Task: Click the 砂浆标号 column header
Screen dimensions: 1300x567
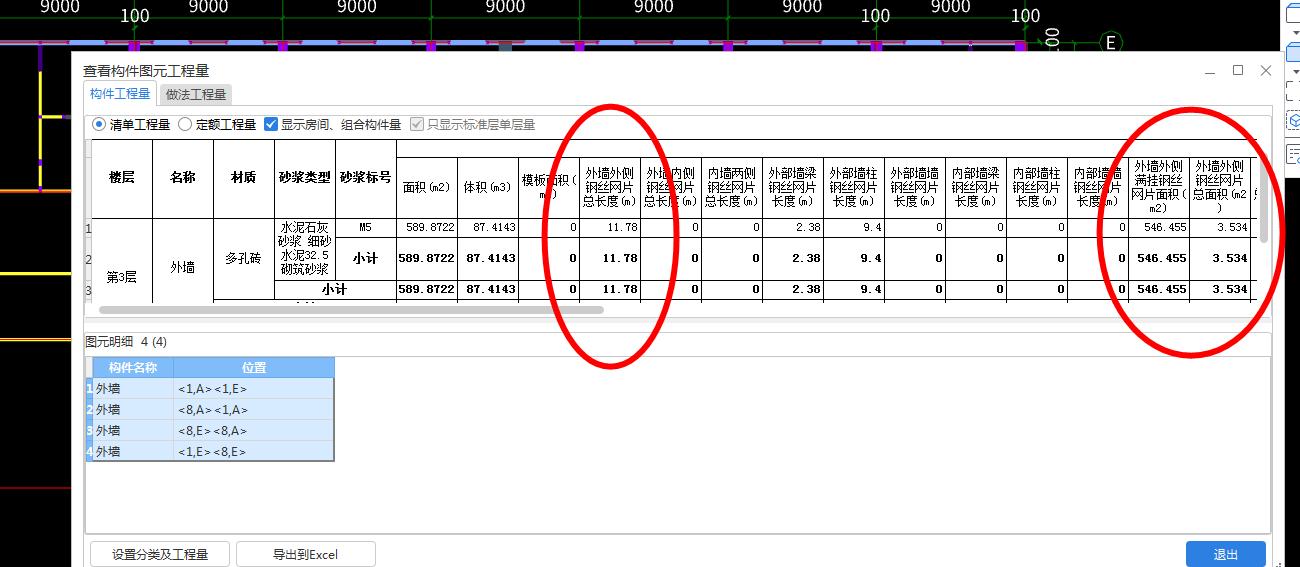Action: (366, 178)
